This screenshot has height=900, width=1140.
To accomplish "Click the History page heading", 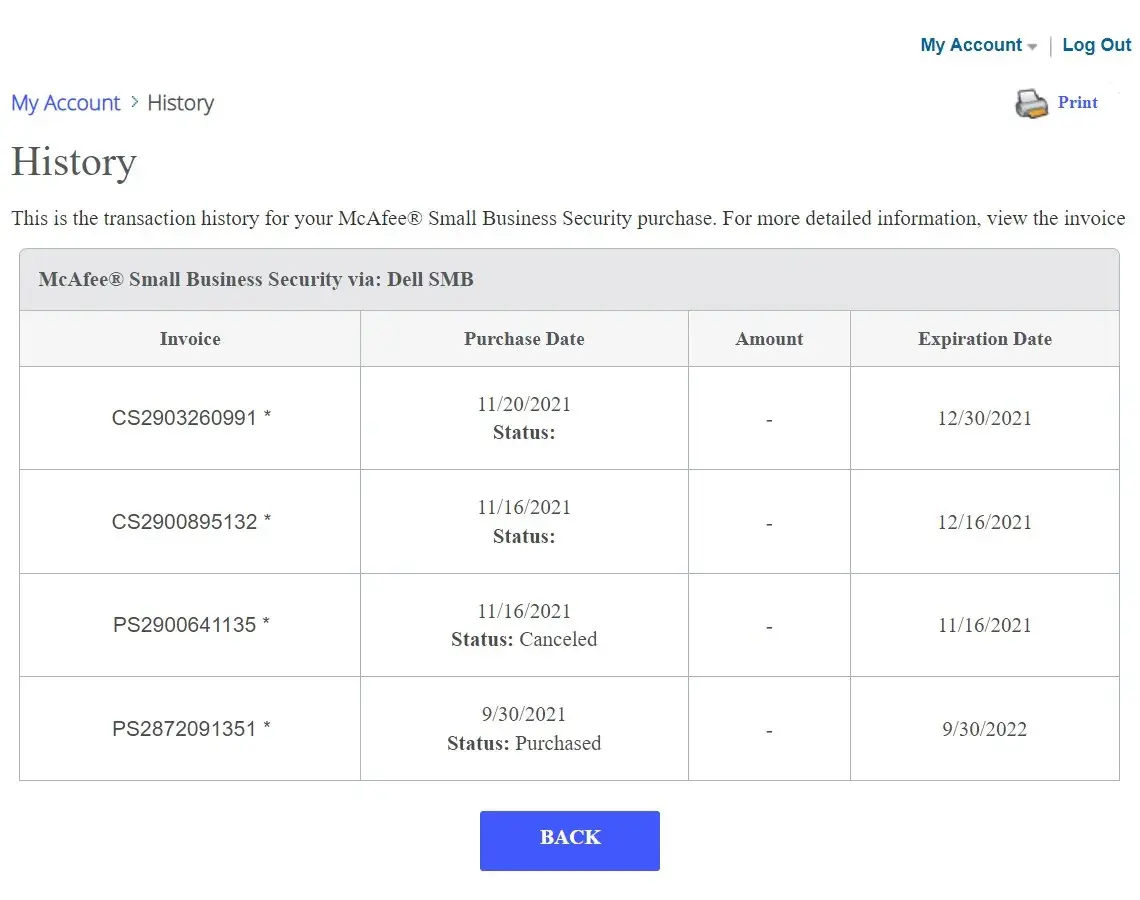I will point(74,162).
